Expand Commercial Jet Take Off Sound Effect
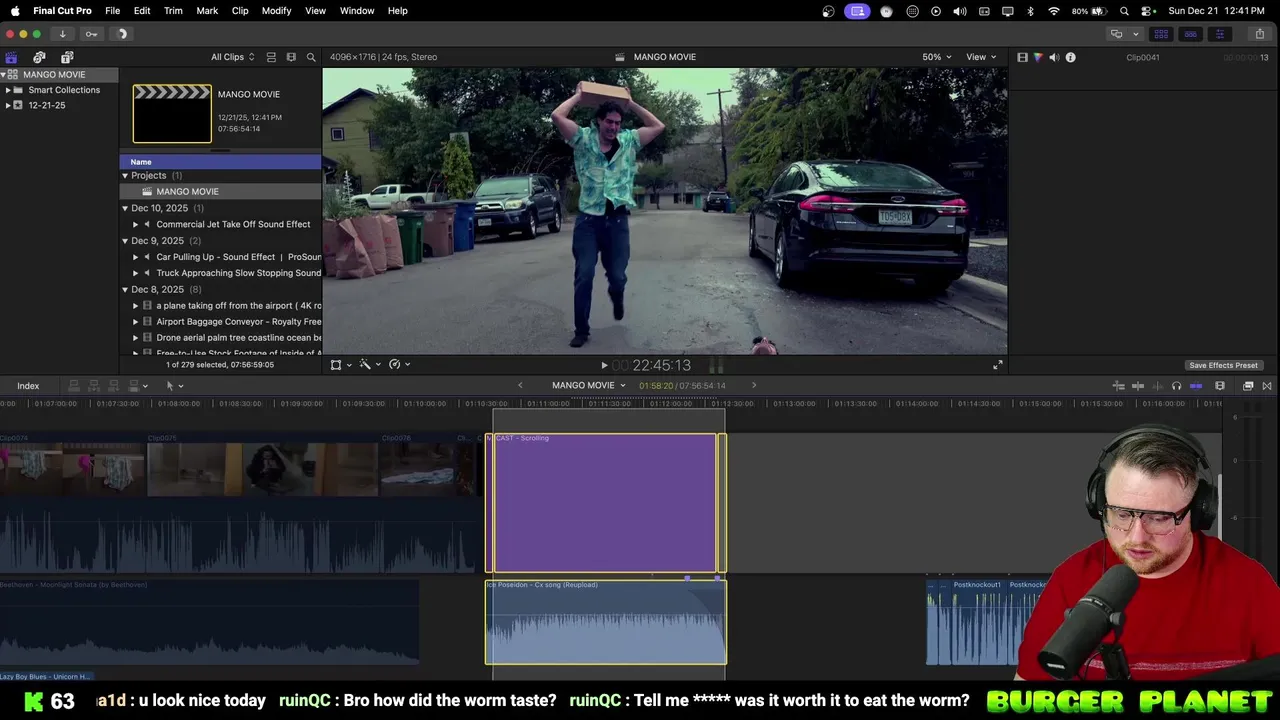1280x720 pixels. pos(136,225)
